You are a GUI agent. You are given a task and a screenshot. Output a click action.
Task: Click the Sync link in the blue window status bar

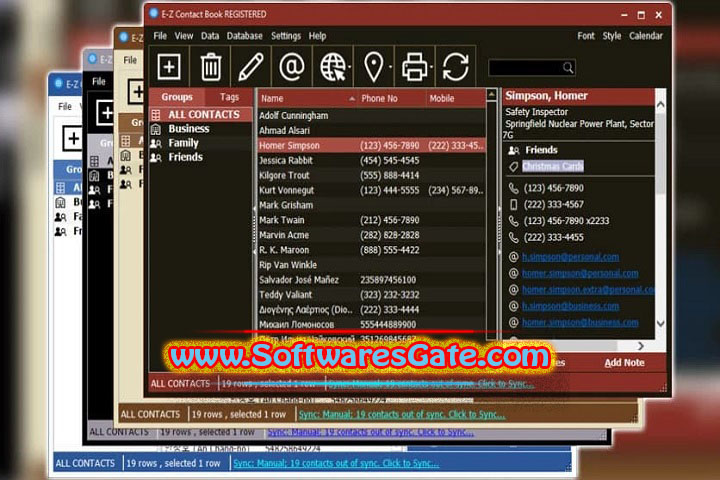pos(336,463)
